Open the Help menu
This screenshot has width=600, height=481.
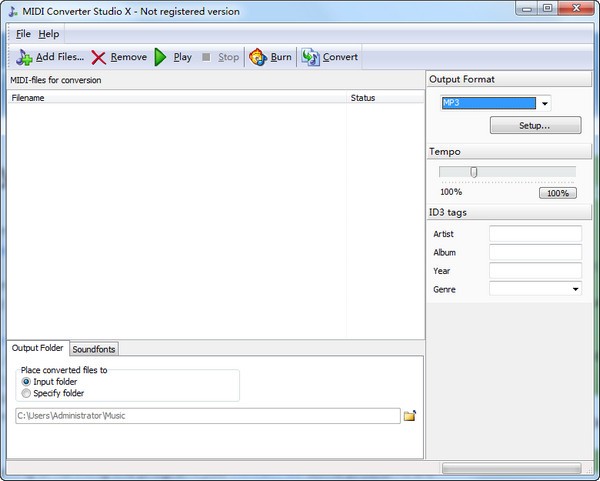48,34
